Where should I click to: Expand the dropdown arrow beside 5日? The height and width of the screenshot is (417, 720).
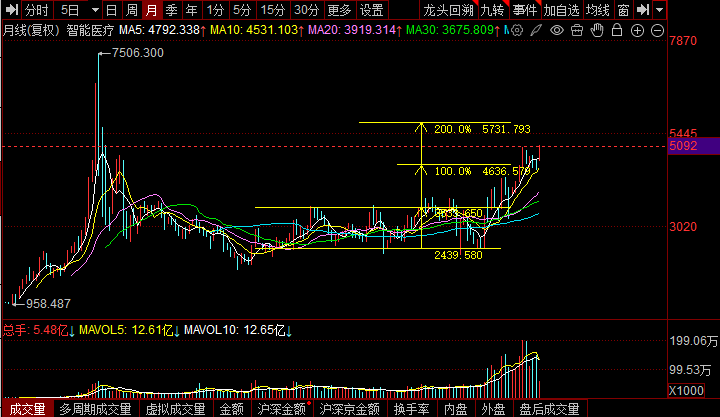click(x=95, y=10)
